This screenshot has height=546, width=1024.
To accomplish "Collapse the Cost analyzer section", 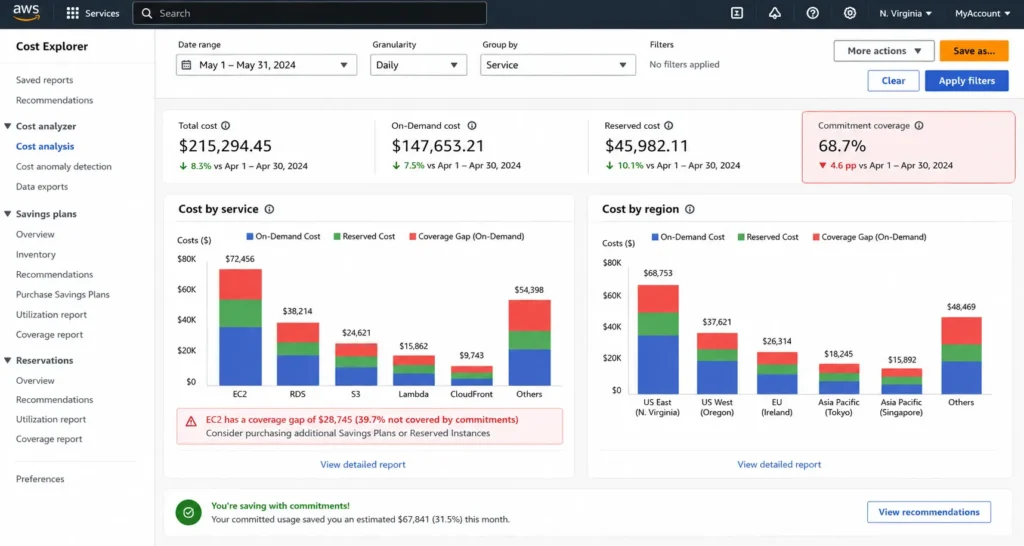I will click(x=8, y=126).
